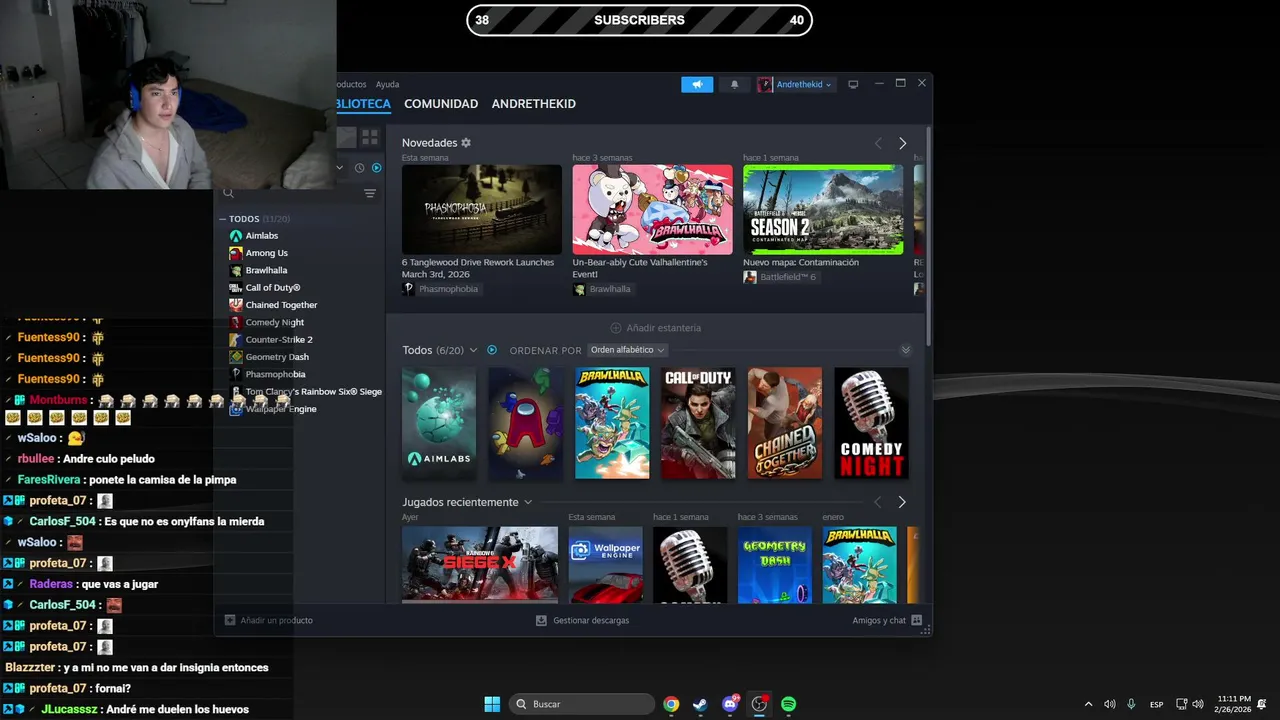
Task: Toggle recent activity clock filter
Action: [x=359, y=168]
